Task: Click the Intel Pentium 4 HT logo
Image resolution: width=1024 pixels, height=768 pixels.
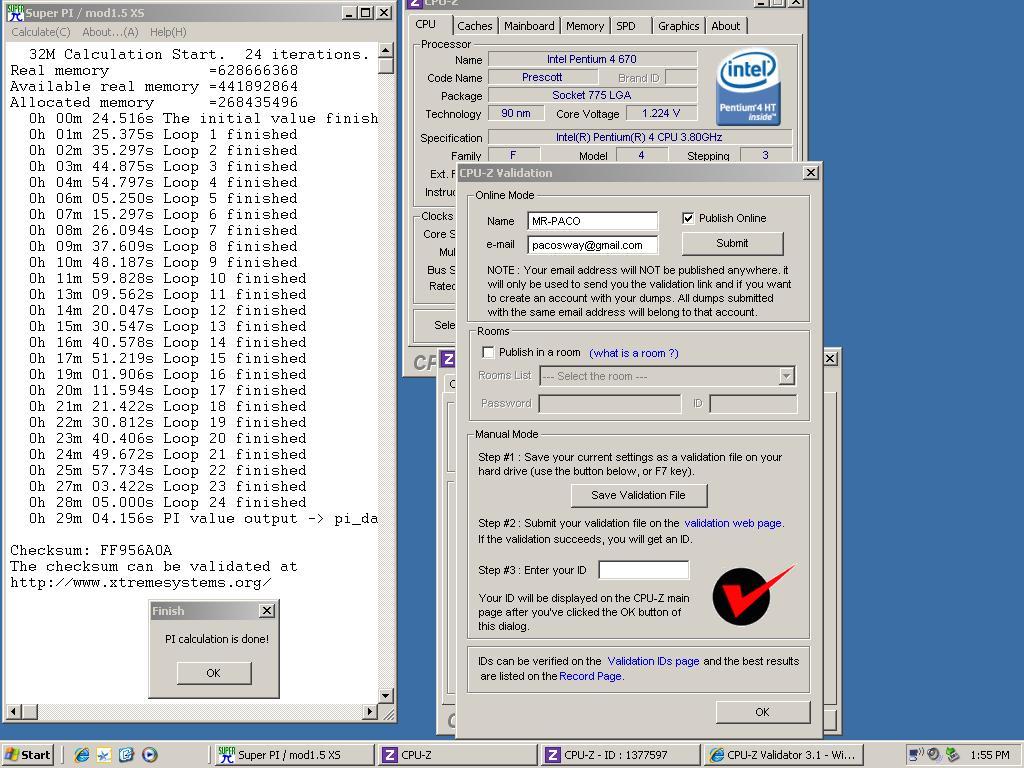Action: click(748, 88)
